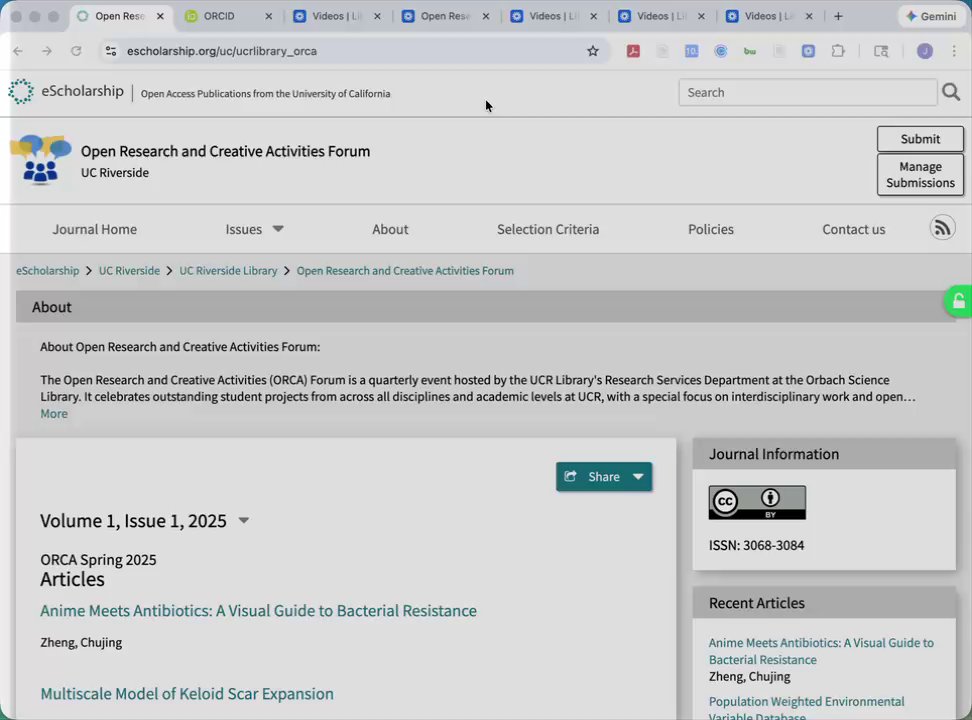Open Multiscale Model of Keloid Scar Expansion

[x=187, y=693]
